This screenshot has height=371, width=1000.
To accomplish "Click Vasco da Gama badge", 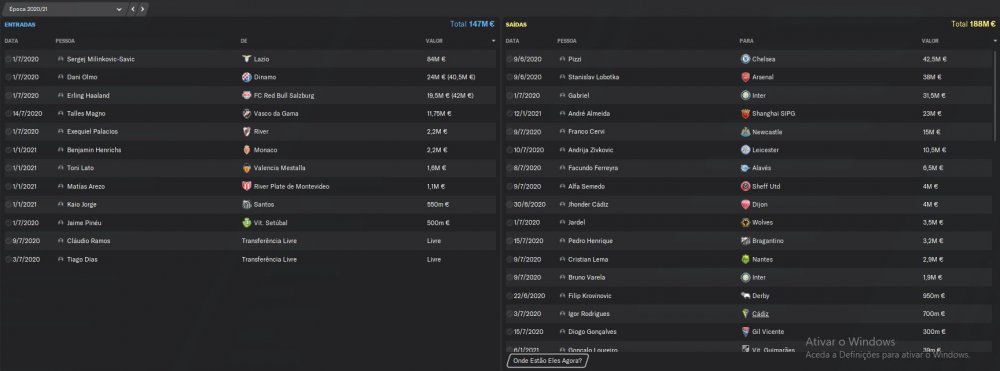I will 246,113.
